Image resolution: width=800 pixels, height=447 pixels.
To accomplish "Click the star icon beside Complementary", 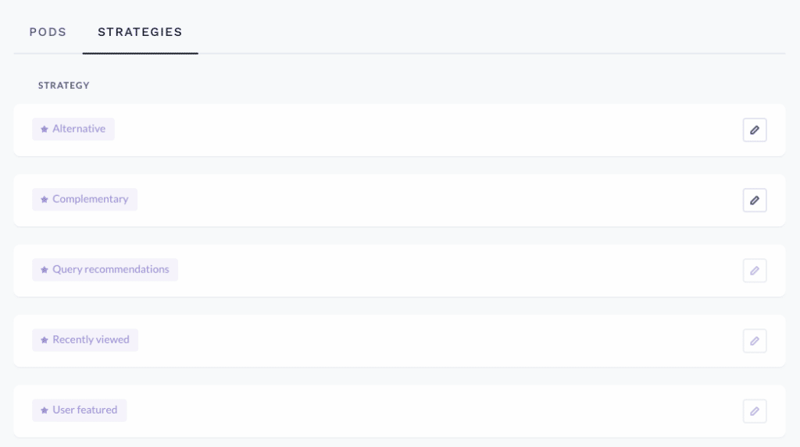I will (x=44, y=199).
